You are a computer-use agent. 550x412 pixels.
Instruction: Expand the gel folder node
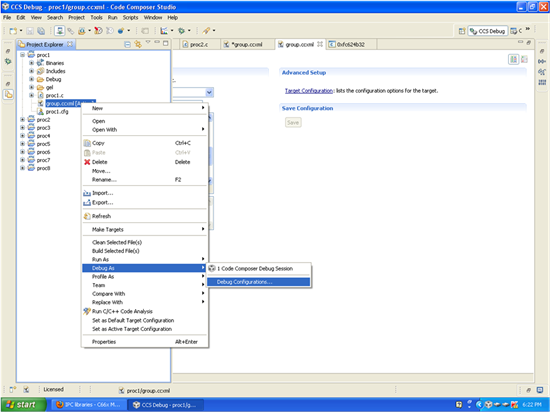[x=32, y=87]
